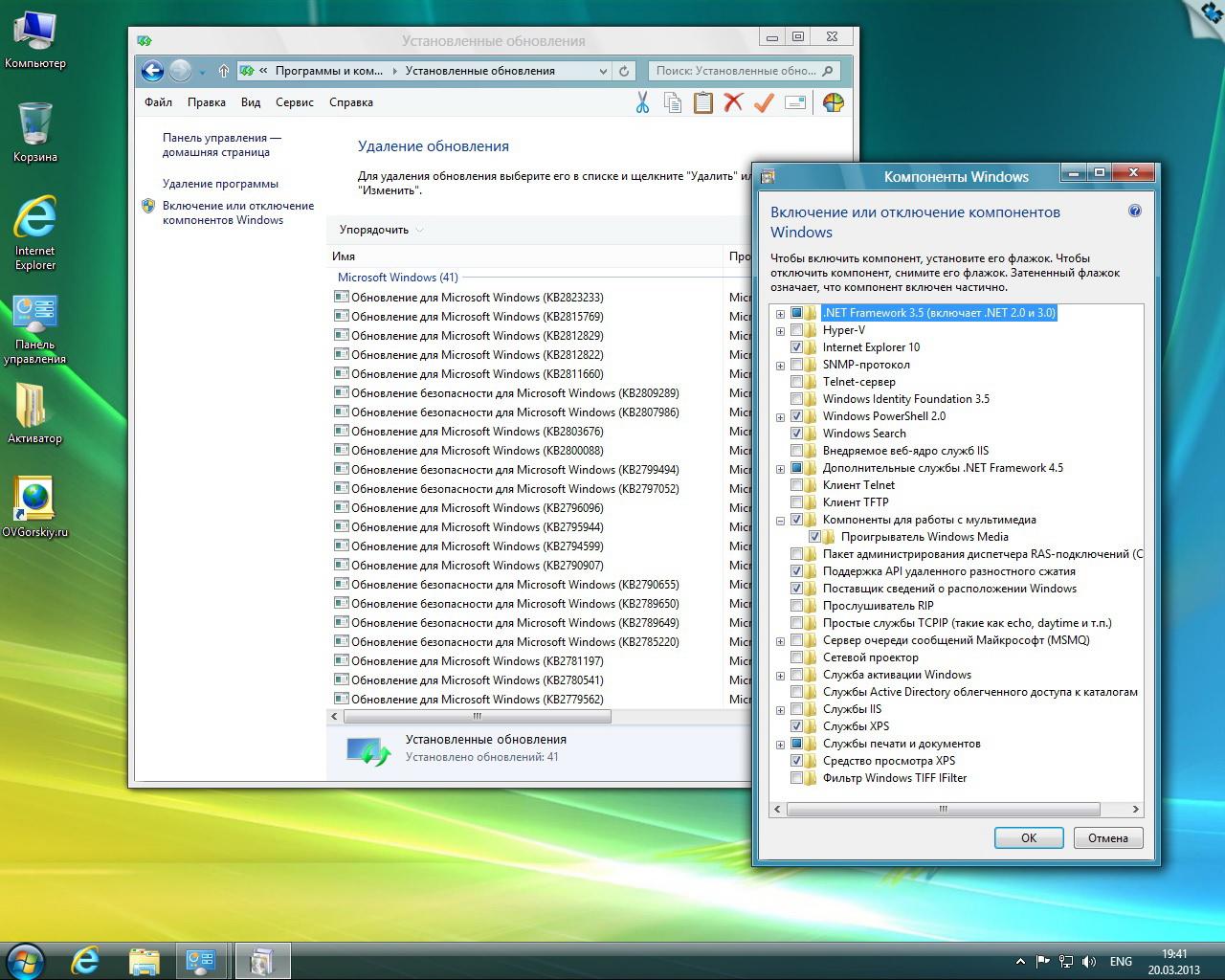1225x980 pixels.
Task: Enable the Клиент Telnet checkbox
Action: coord(796,485)
